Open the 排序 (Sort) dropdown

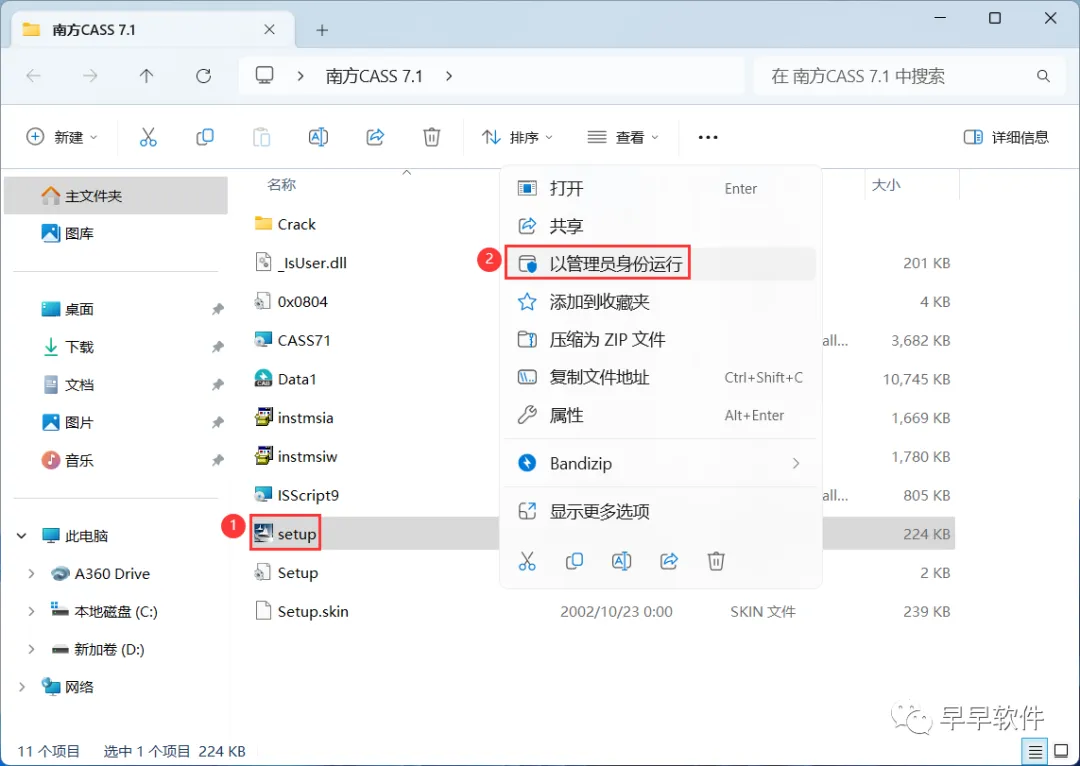click(x=517, y=137)
